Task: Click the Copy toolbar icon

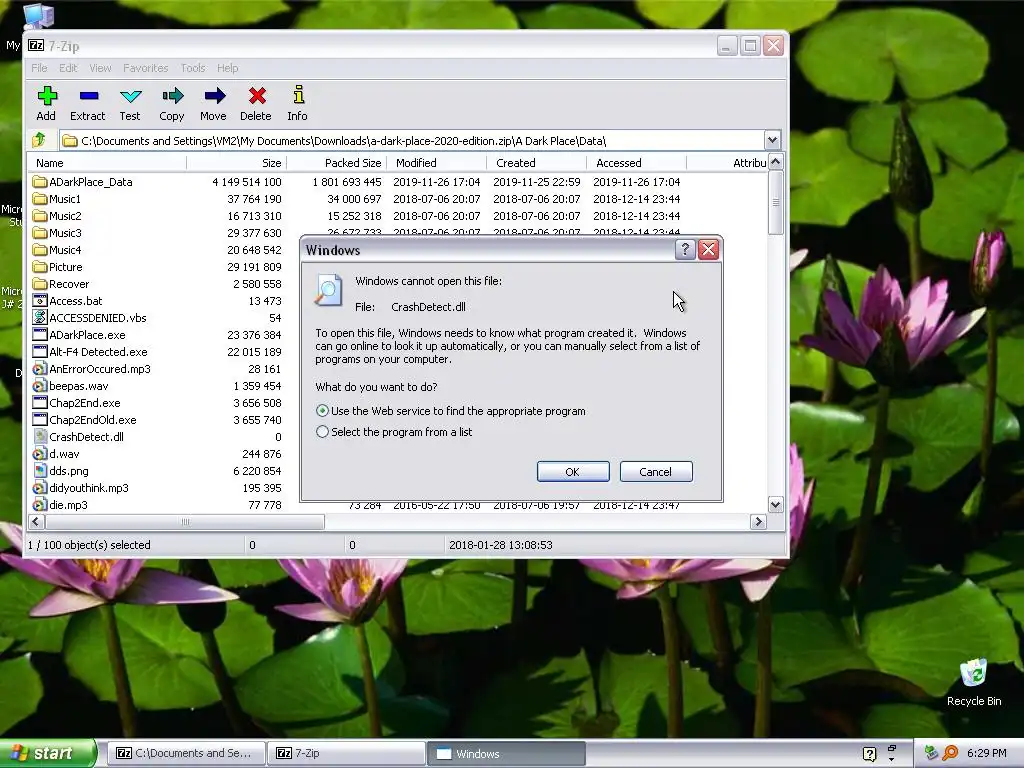Action: click(172, 96)
